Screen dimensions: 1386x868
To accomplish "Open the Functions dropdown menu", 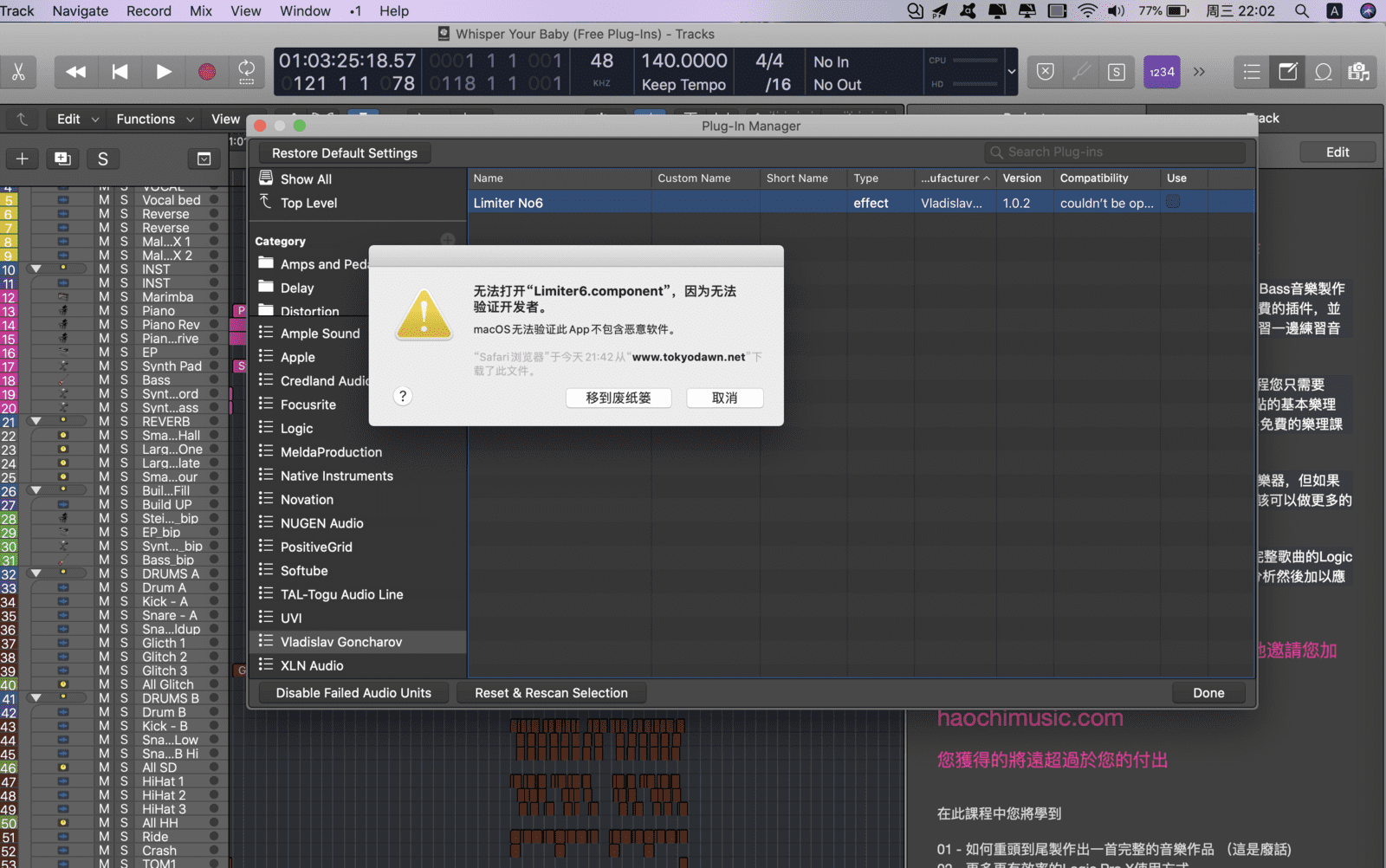I will point(154,119).
